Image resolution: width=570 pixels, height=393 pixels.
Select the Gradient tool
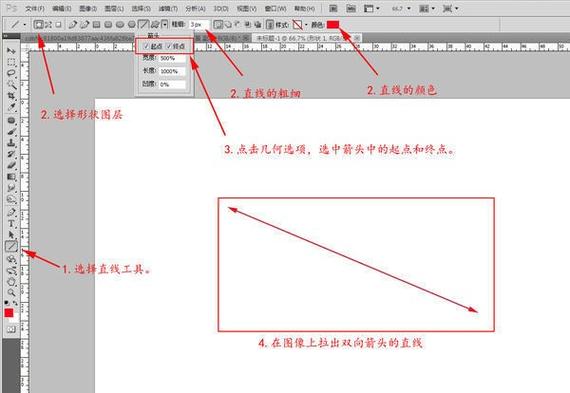tap(11, 177)
